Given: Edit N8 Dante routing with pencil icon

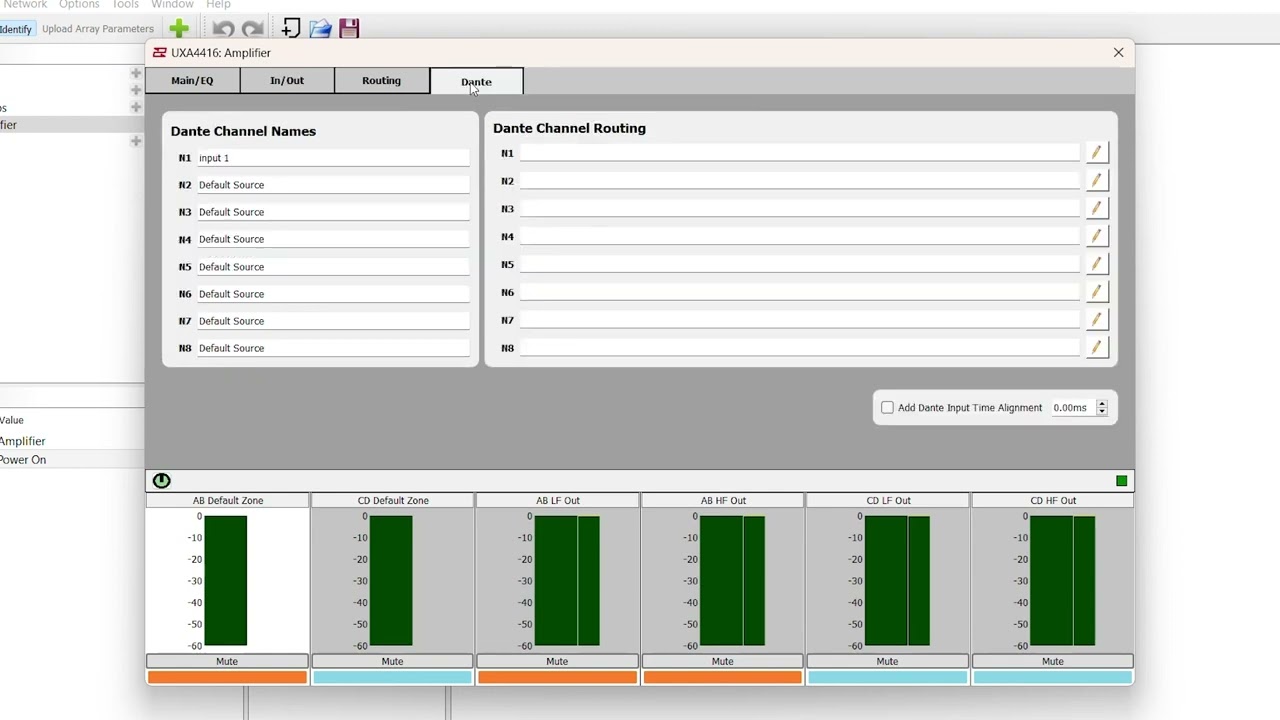Looking at the screenshot, I should [1097, 347].
